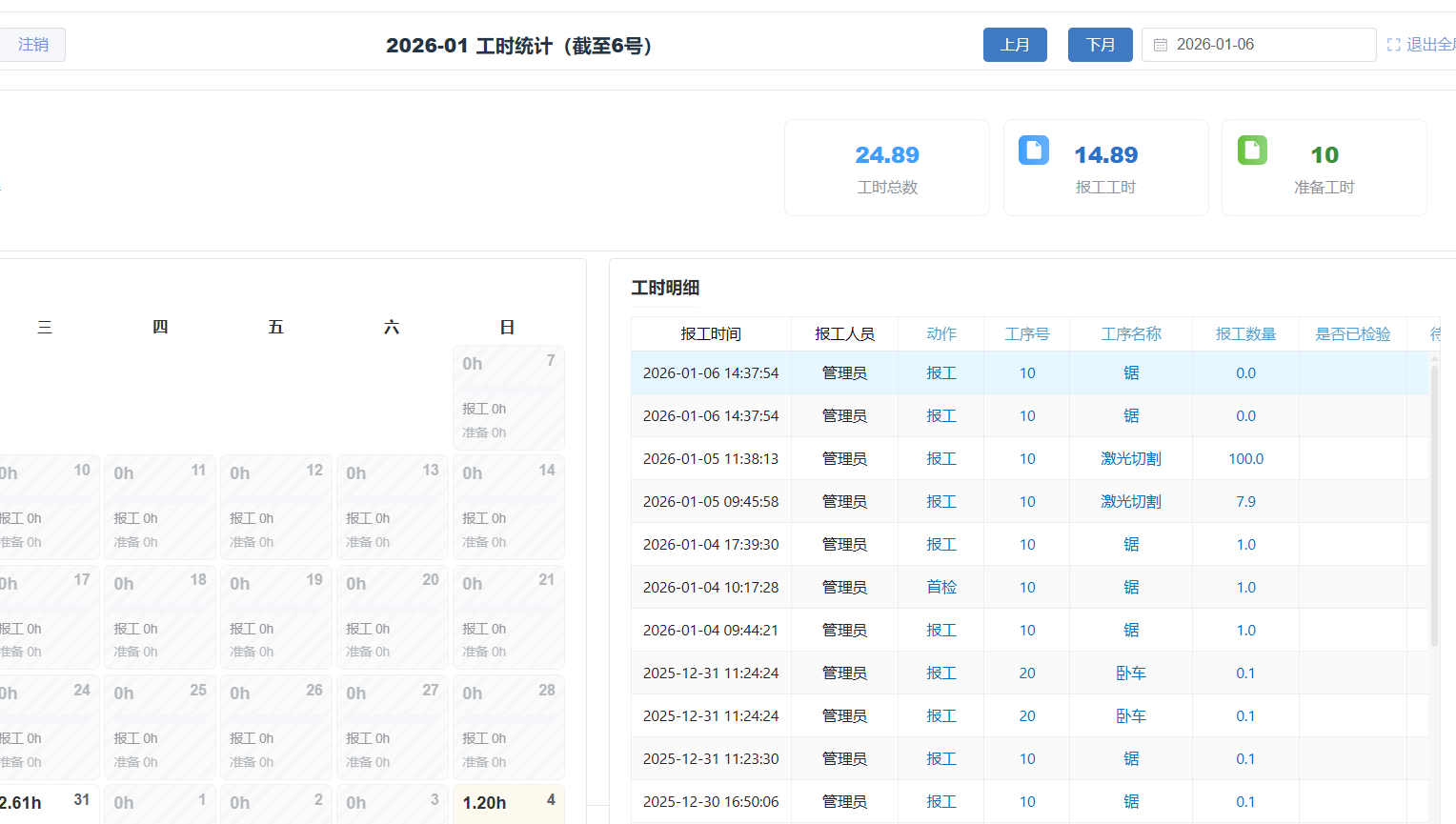Open 激光切割 link in 11:38:13 row
This screenshot has height=824, width=1456.
(x=1130, y=459)
